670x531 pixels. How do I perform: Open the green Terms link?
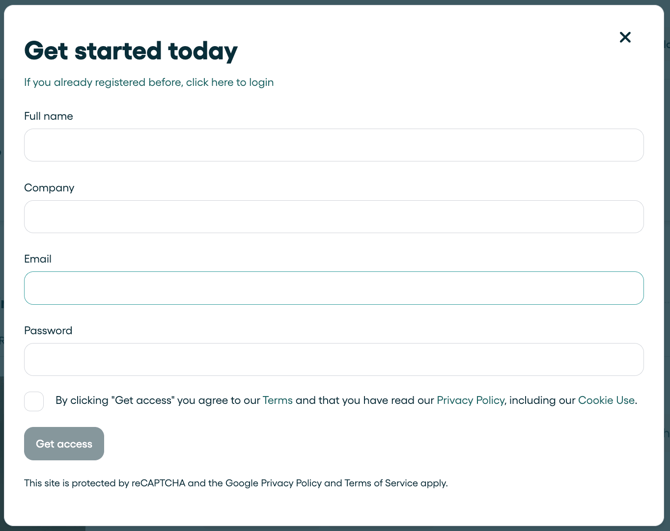tap(277, 400)
